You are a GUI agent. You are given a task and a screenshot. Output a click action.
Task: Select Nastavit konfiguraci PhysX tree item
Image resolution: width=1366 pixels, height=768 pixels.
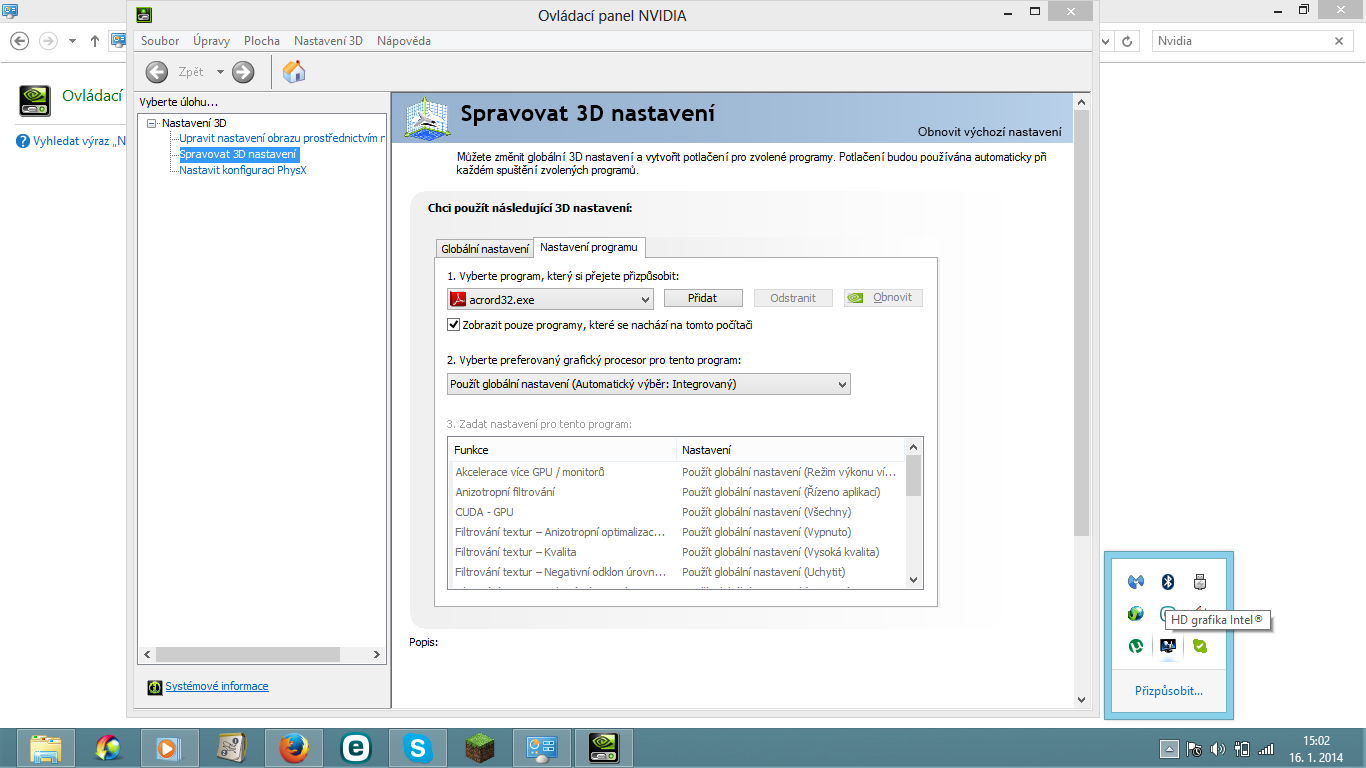click(x=242, y=170)
